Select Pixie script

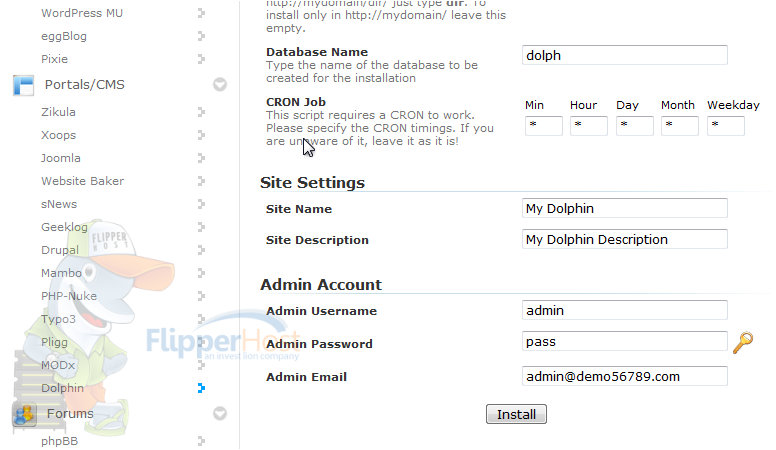[54, 59]
